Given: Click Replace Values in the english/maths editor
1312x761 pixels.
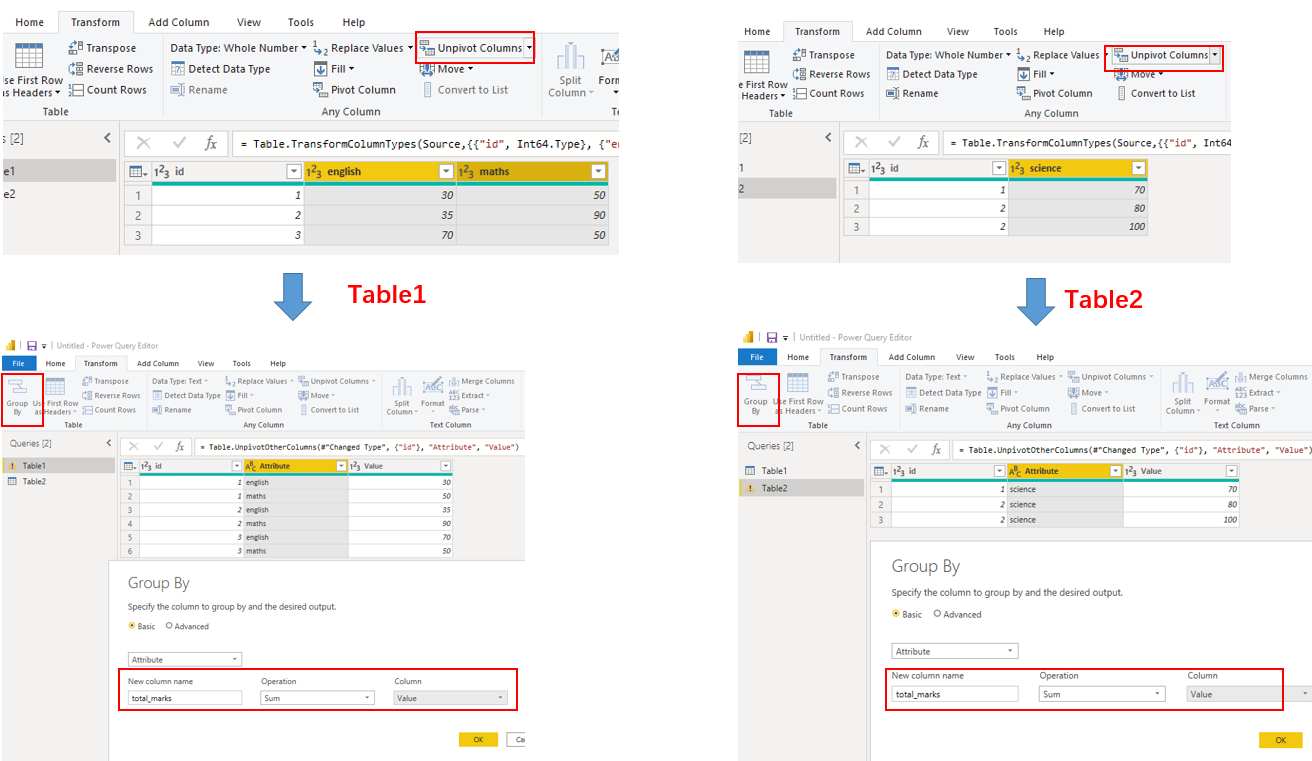Looking at the screenshot, I should [359, 48].
